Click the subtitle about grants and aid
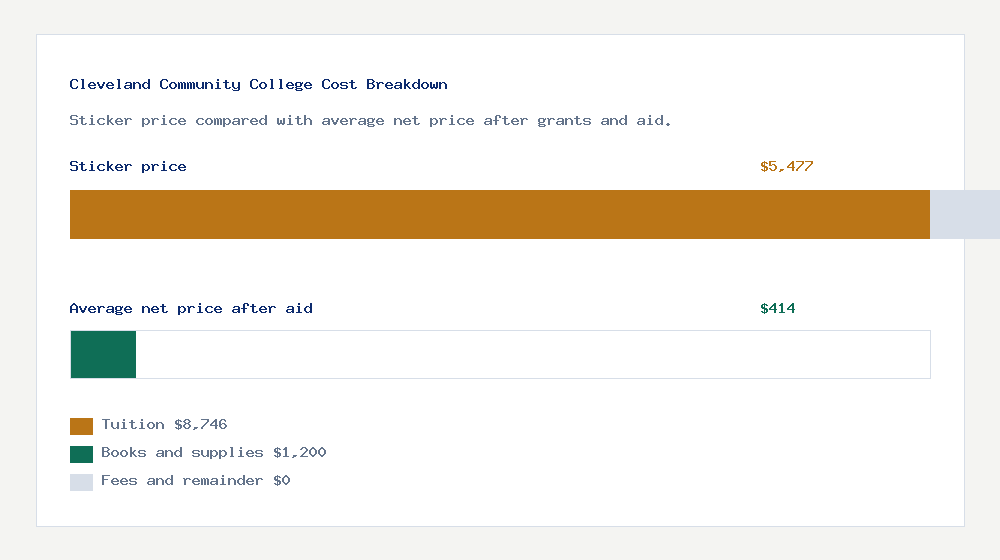This screenshot has width=1000, height=560. (x=370, y=121)
